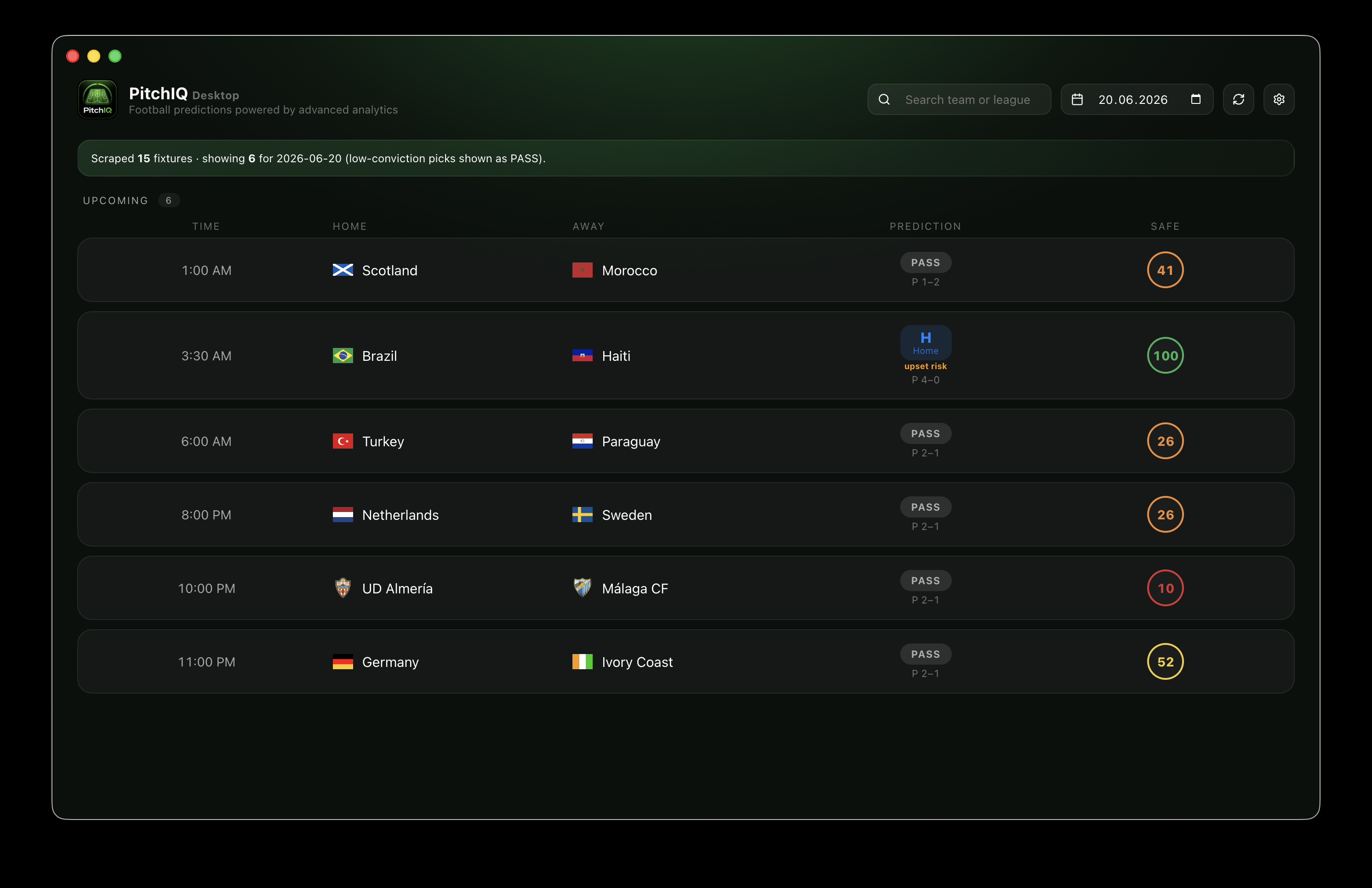Click the Ivory Coast flag icon
The height and width of the screenshot is (888, 1372).
582,662
